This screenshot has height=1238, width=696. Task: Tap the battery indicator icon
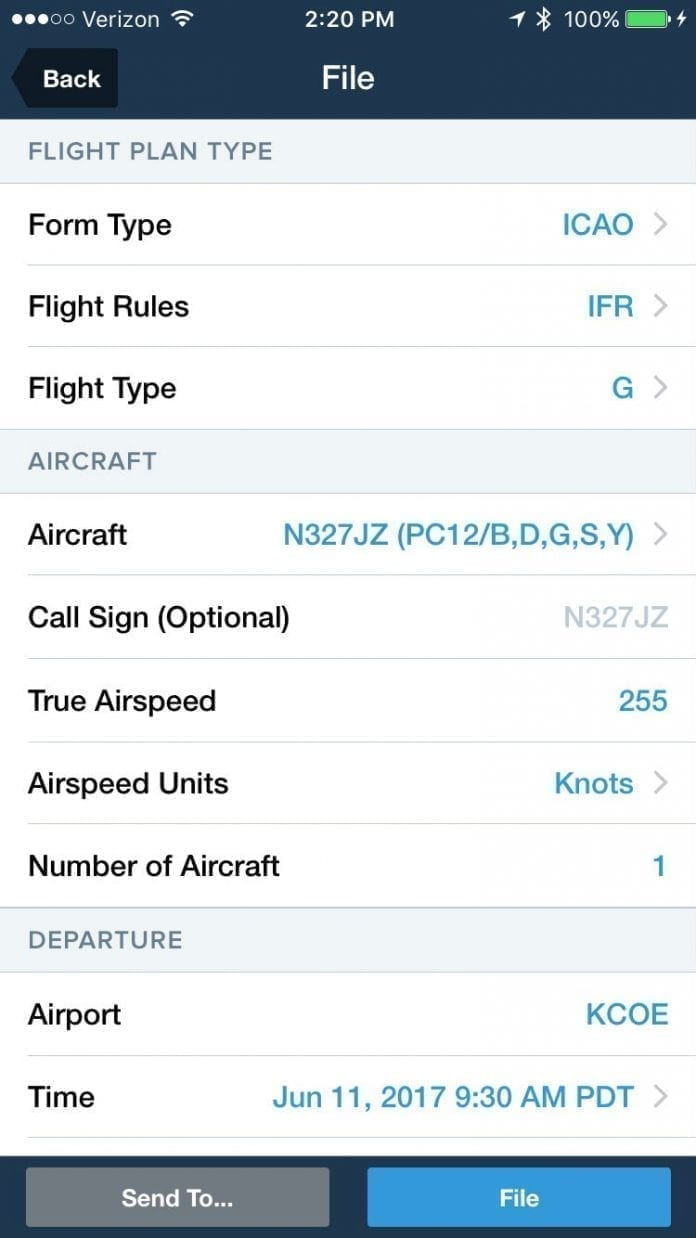[x=645, y=17]
